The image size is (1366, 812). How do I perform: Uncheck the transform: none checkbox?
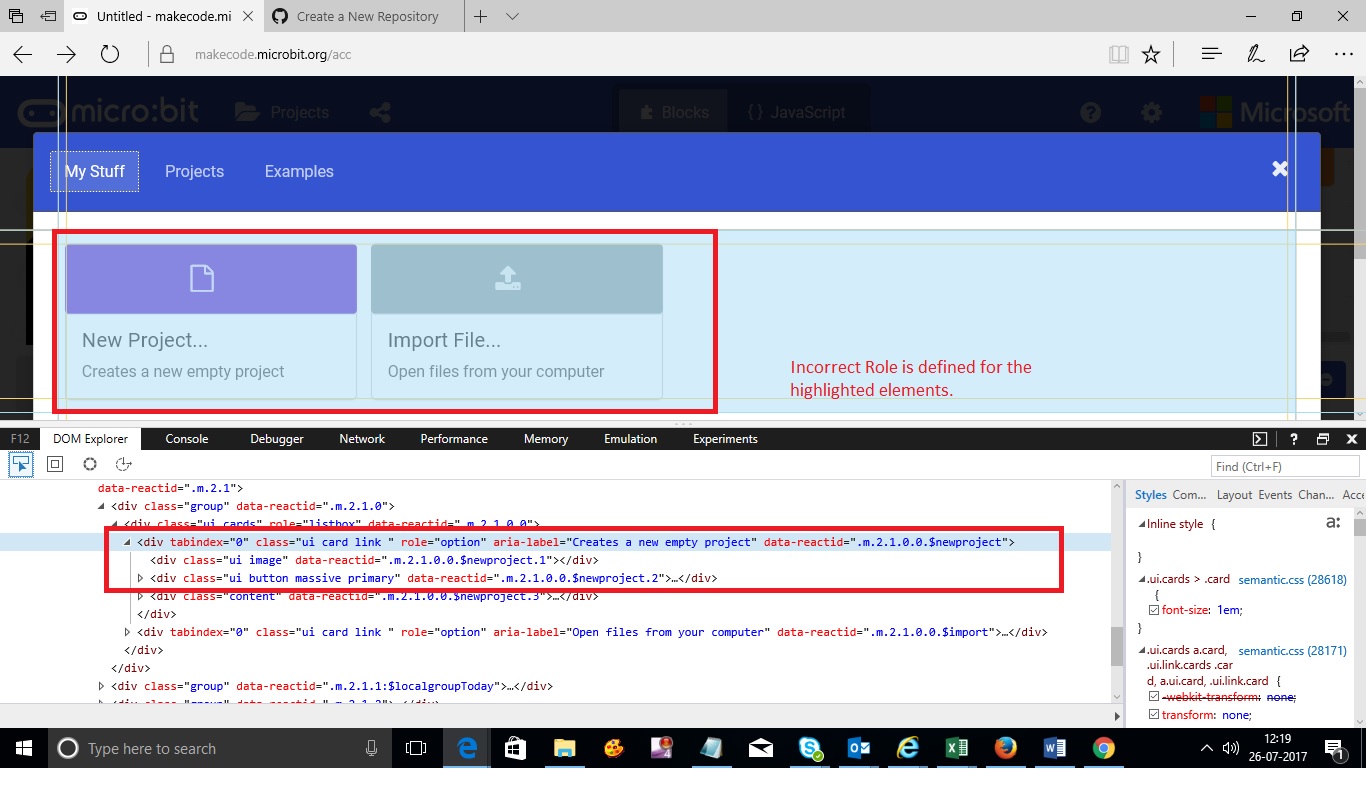1154,715
